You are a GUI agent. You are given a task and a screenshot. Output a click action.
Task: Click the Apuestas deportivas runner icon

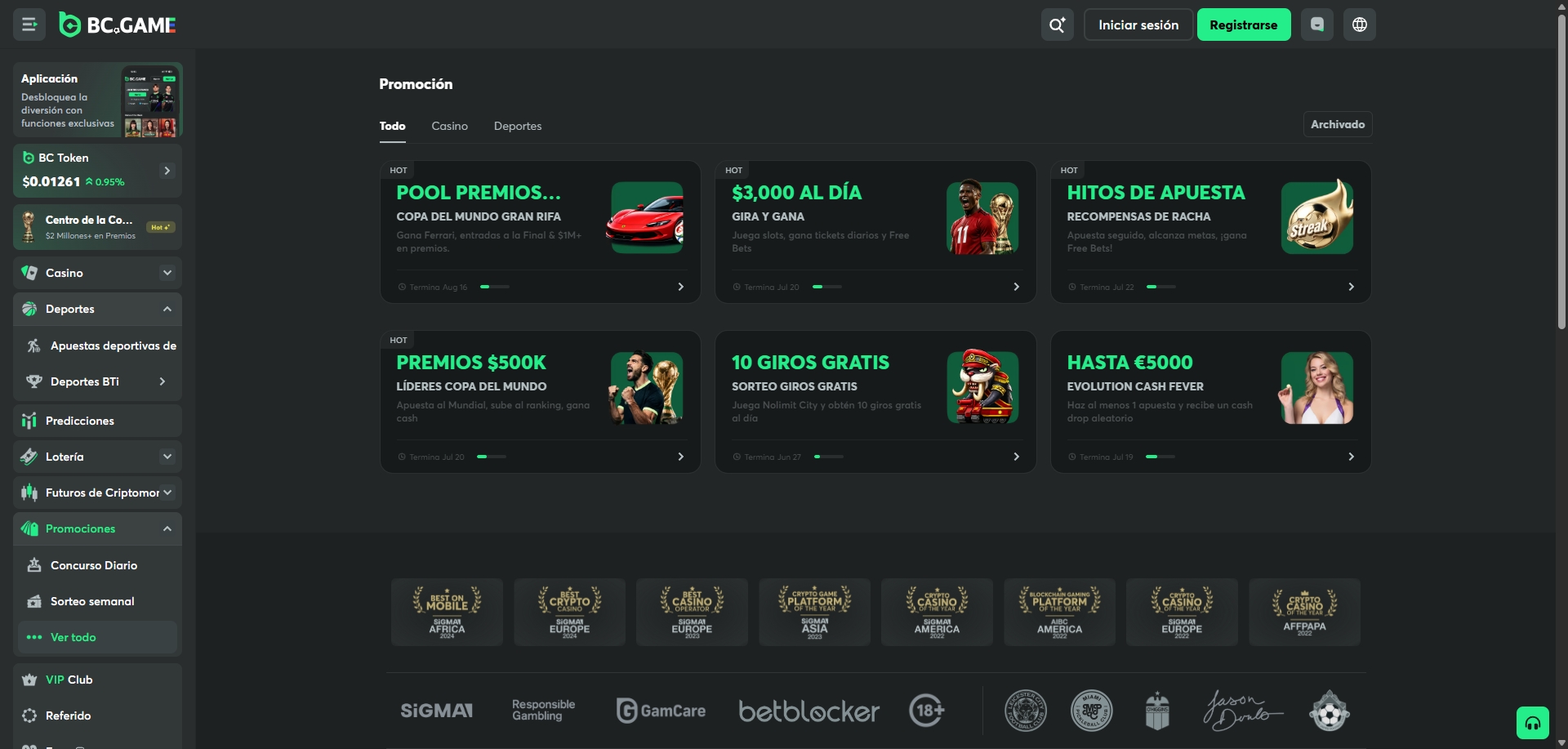(x=34, y=346)
